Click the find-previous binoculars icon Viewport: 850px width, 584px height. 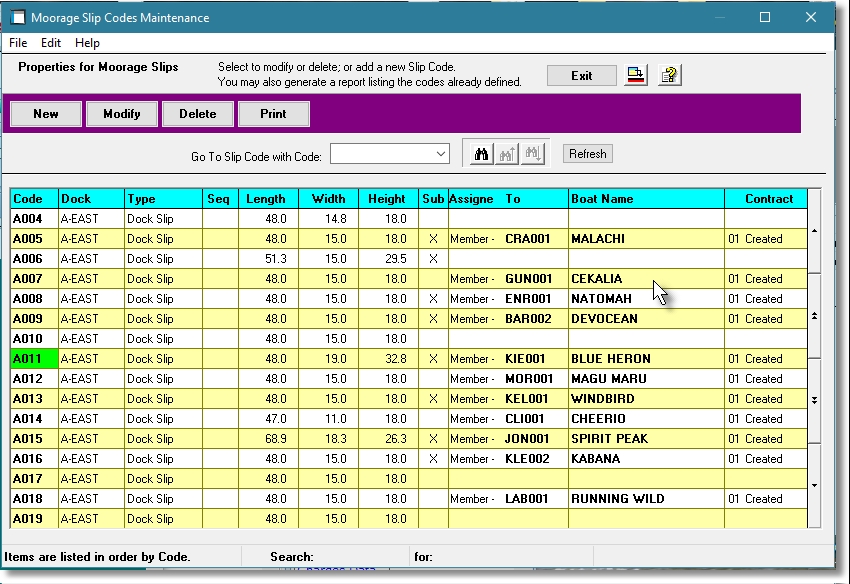tap(508, 153)
